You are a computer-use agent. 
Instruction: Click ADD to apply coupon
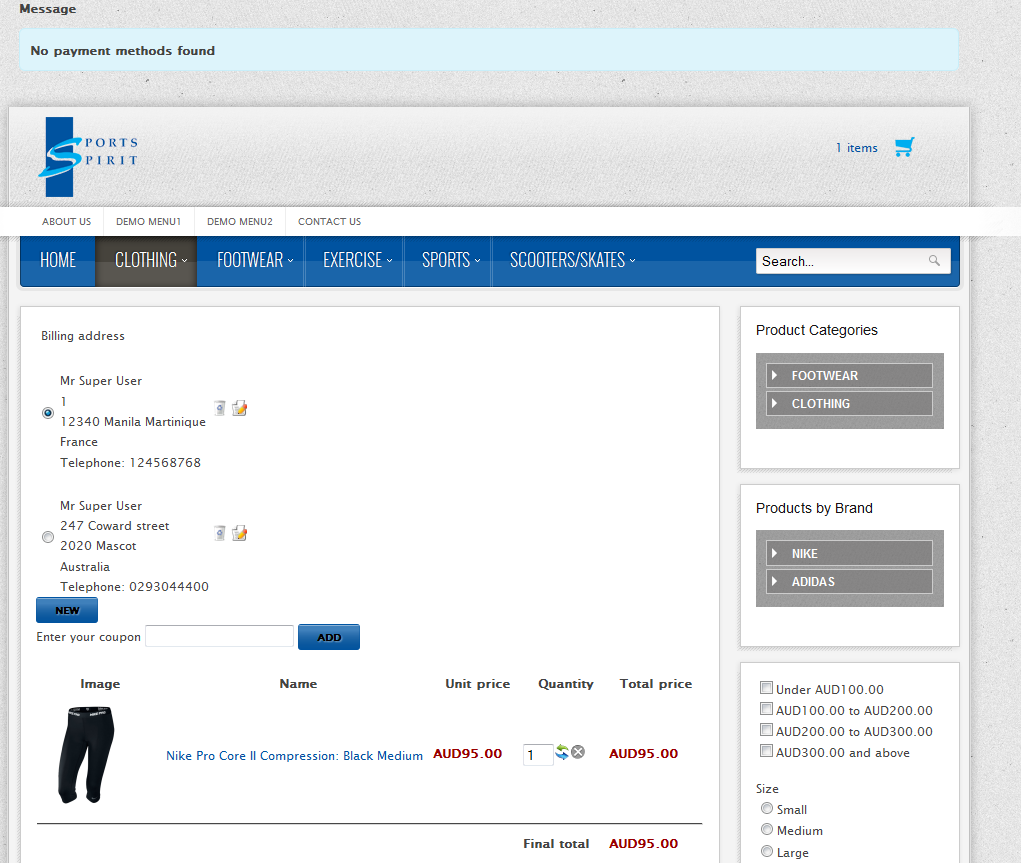pyautogui.click(x=329, y=637)
